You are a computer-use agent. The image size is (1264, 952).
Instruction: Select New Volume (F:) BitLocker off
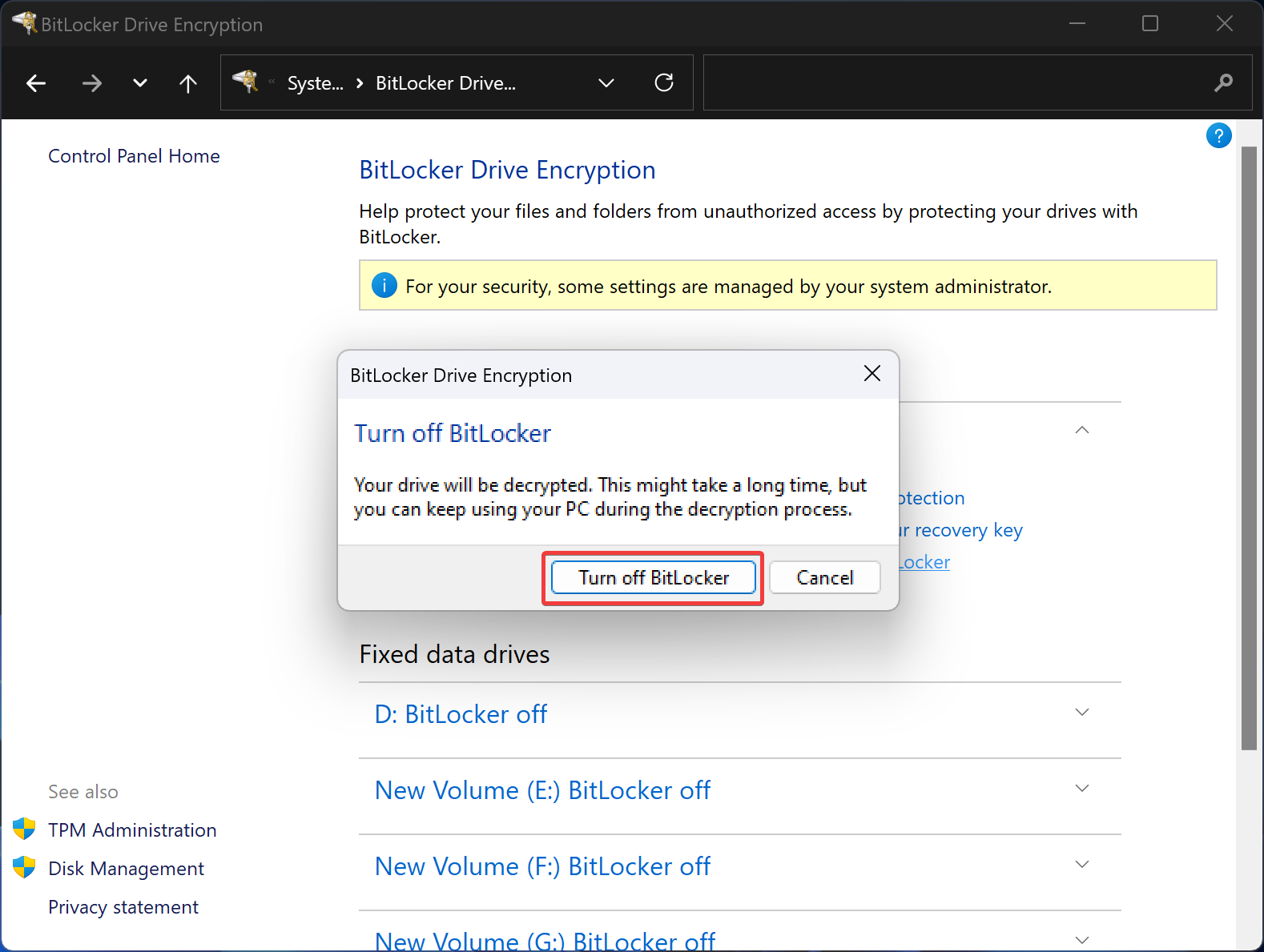tap(542, 866)
